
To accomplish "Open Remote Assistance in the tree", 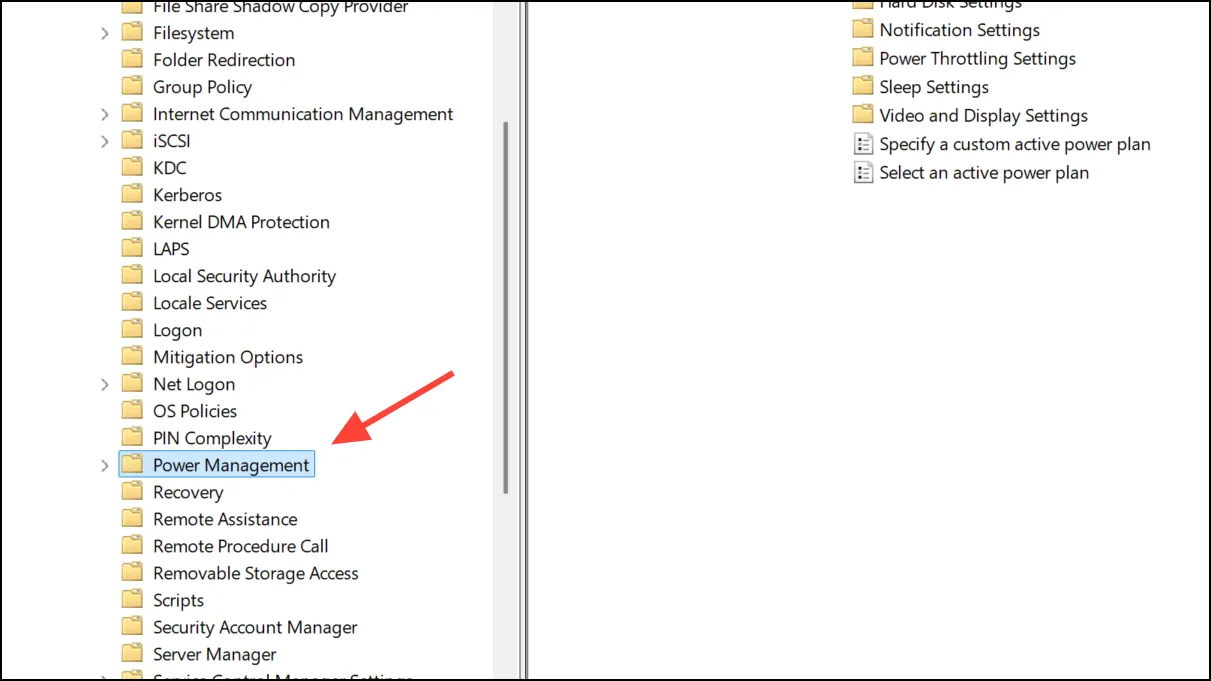I will pyautogui.click(x=225, y=519).
